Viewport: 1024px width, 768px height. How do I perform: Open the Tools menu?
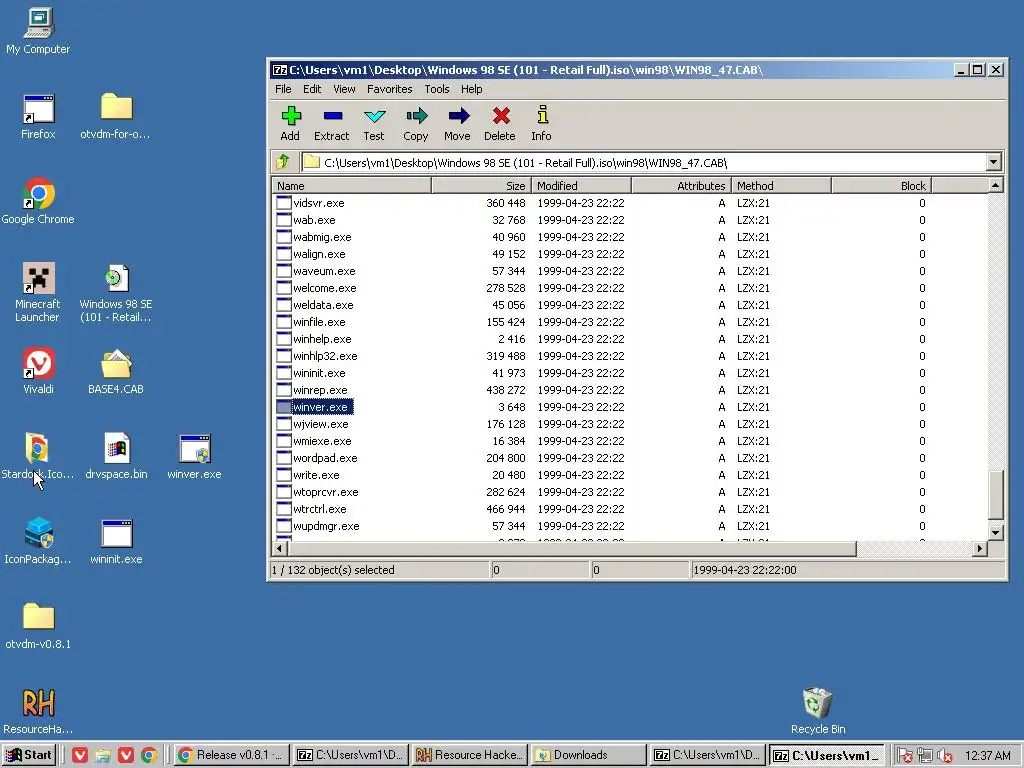pos(436,89)
